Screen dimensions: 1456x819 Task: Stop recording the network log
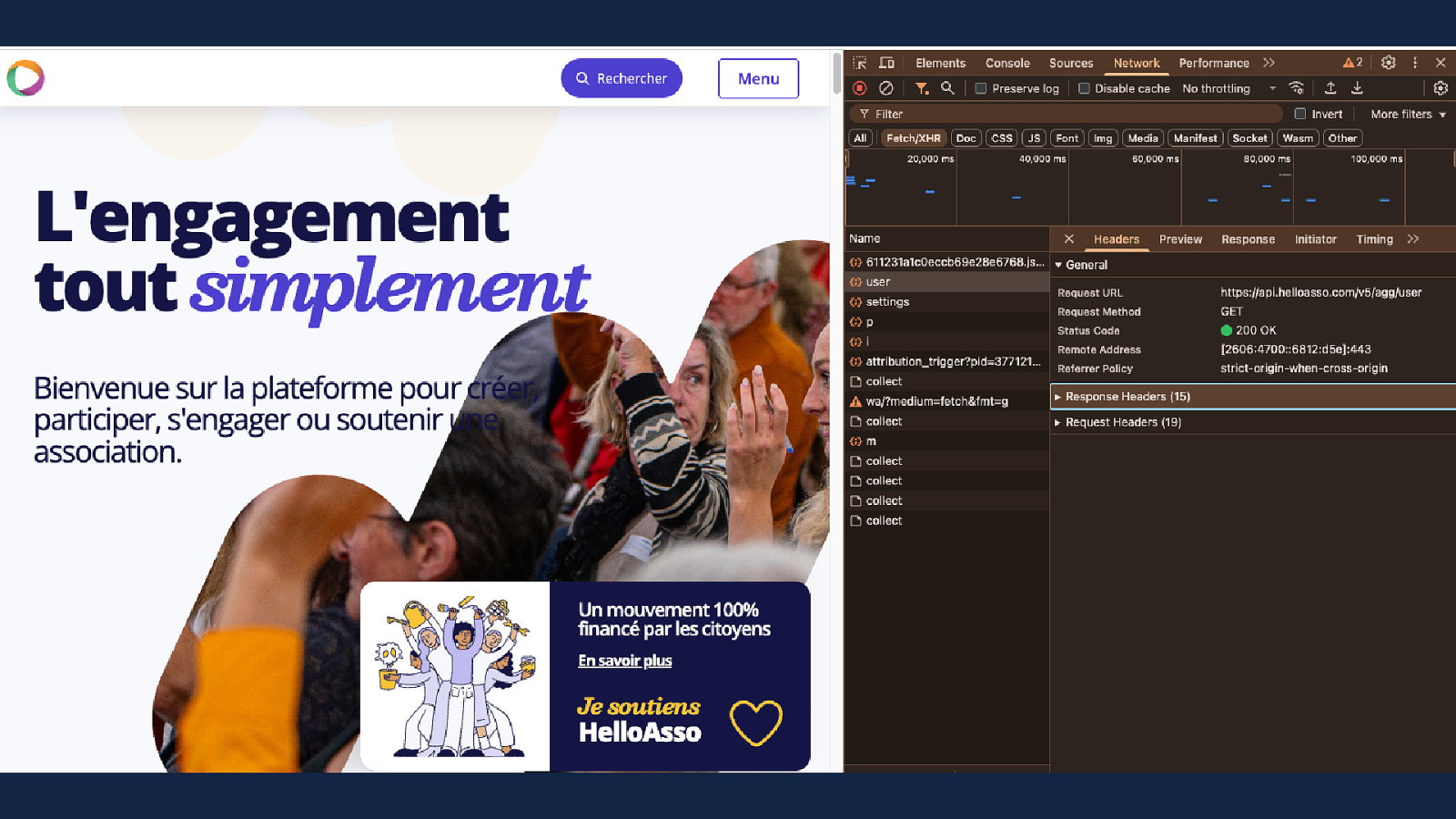(860, 88)
